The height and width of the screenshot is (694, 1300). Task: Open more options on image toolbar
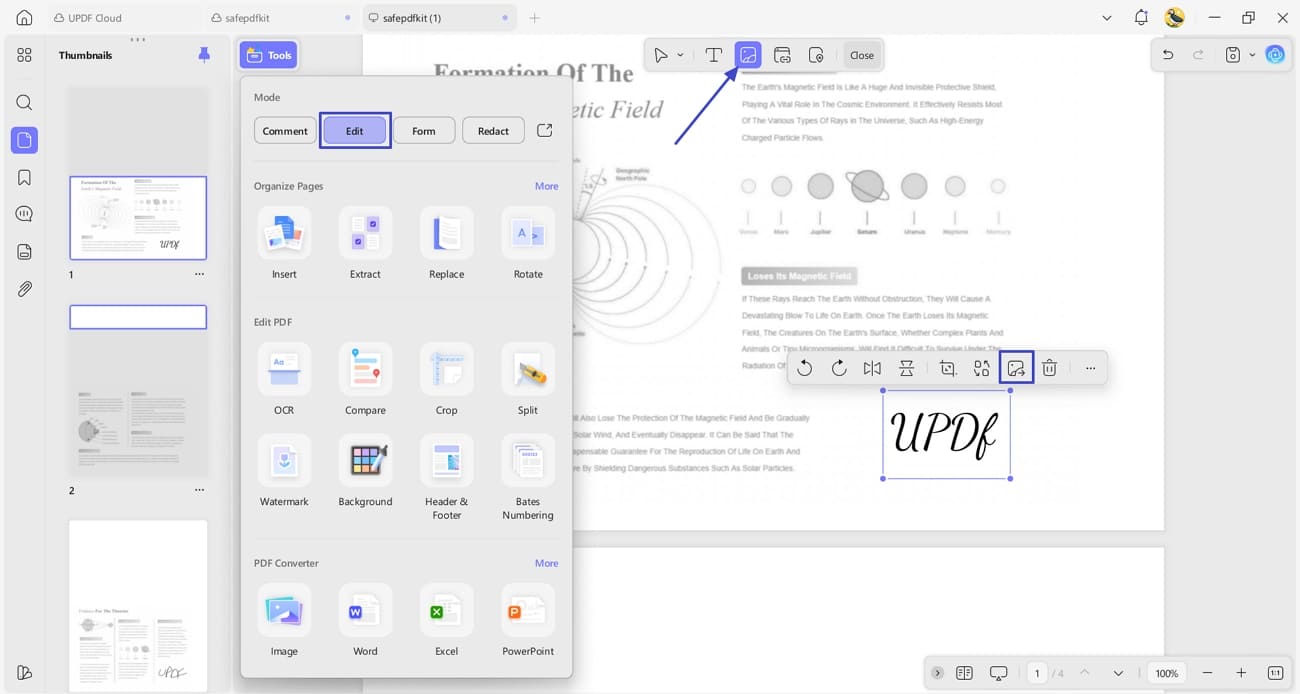click(1090, 368)
